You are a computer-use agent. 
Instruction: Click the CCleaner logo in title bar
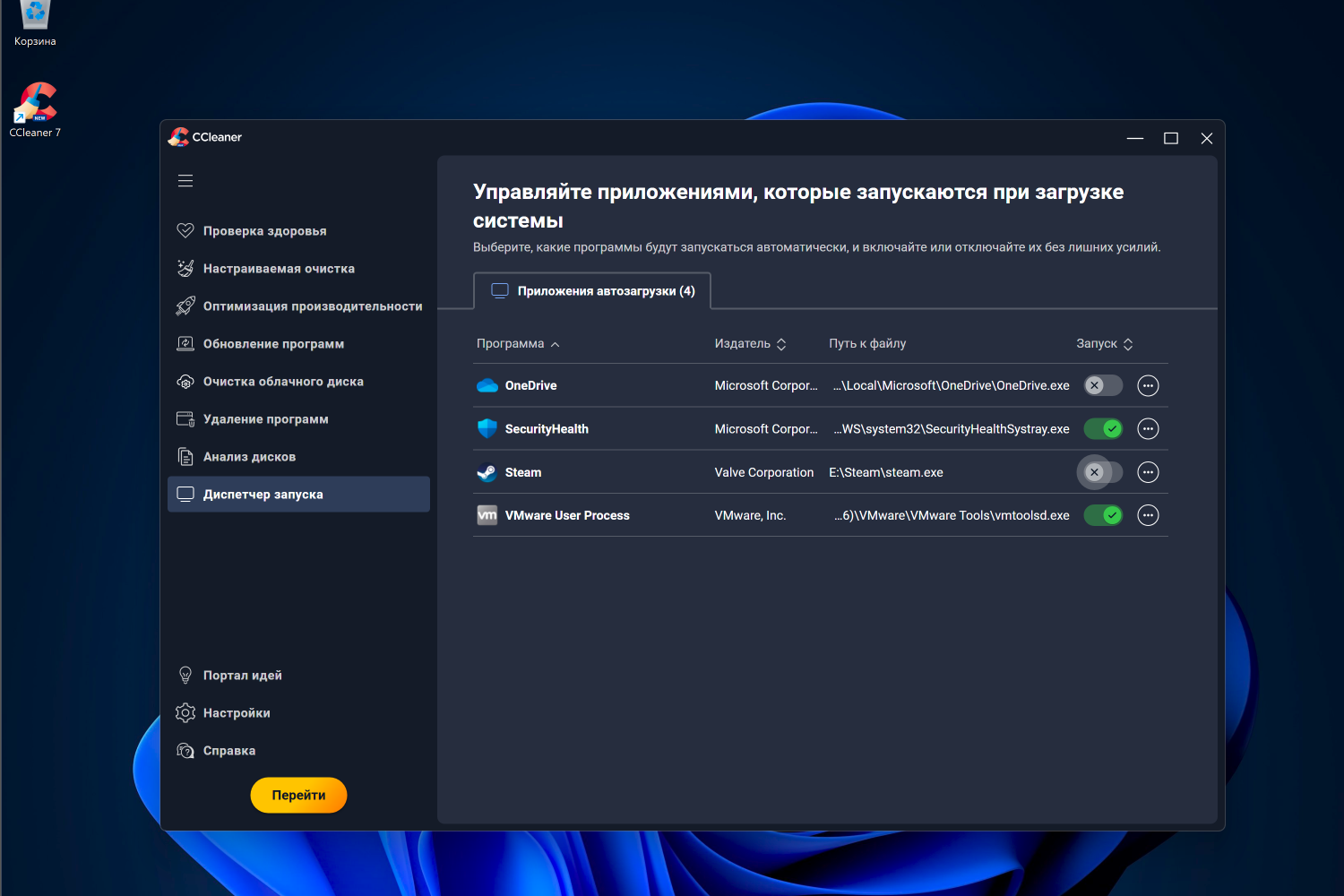point(179,137)
